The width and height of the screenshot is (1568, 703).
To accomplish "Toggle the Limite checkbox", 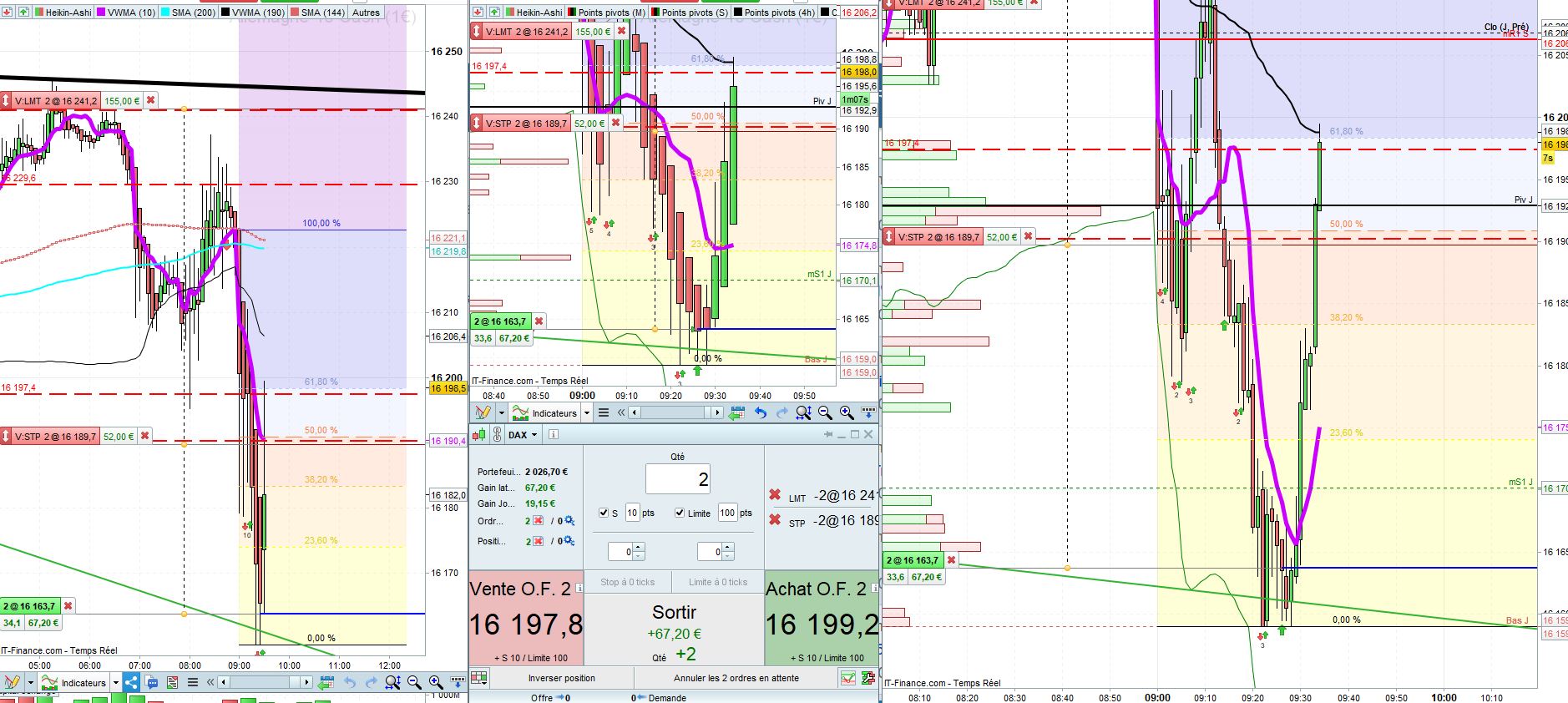I will [x=680, y=513].
